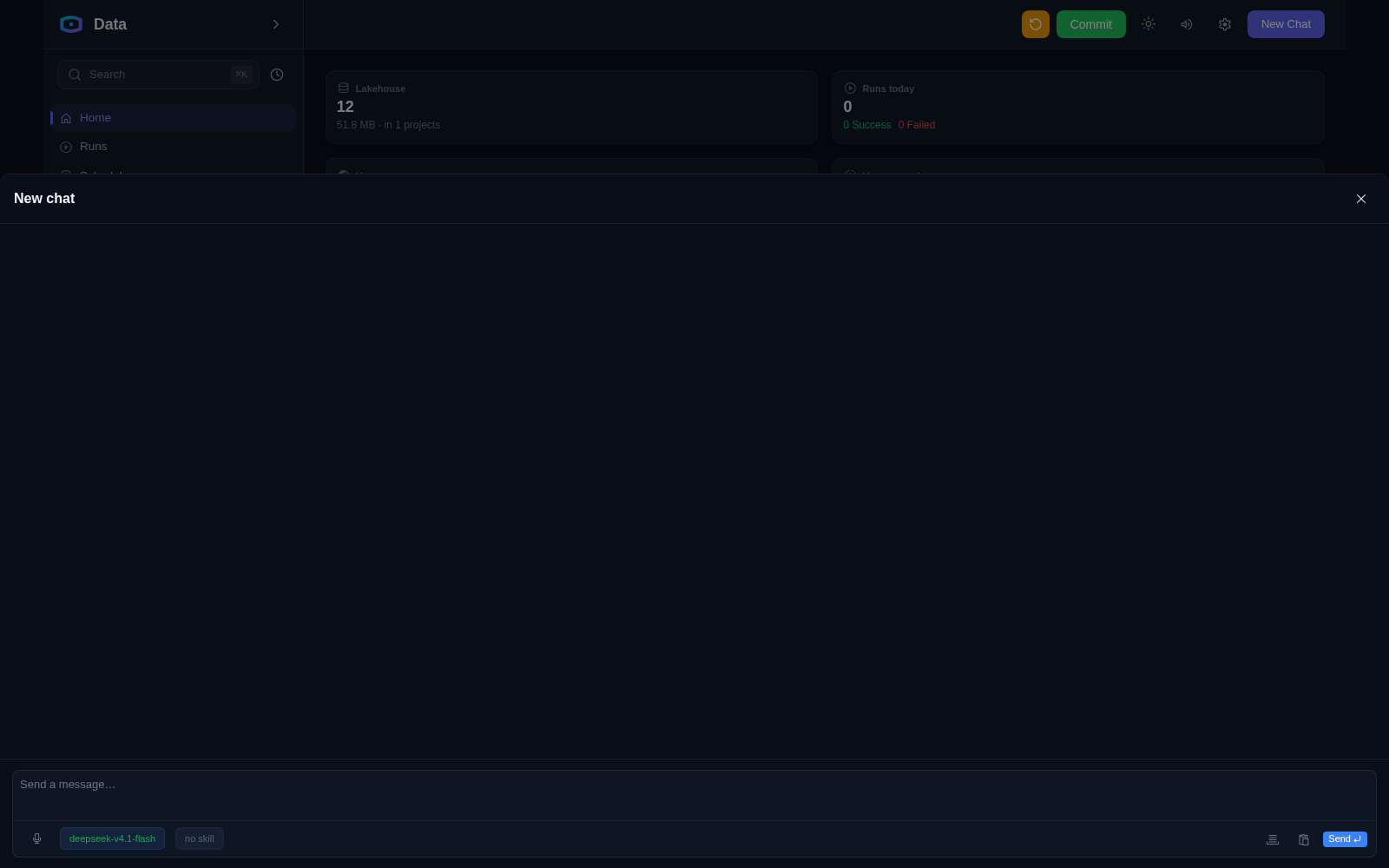This screenshot has width=1389, height=868.
Task: Open the Lakehouse summary card
Action: tap(571, 107)
